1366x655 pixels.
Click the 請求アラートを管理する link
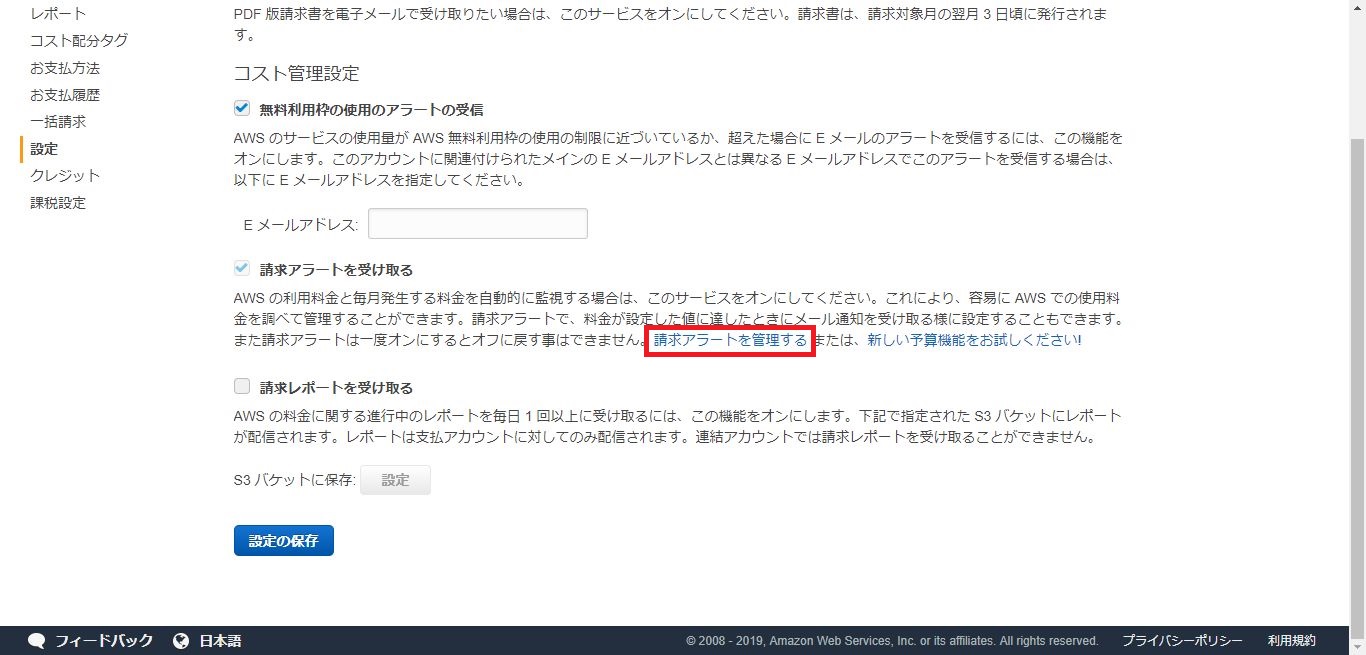click(730, 341)
